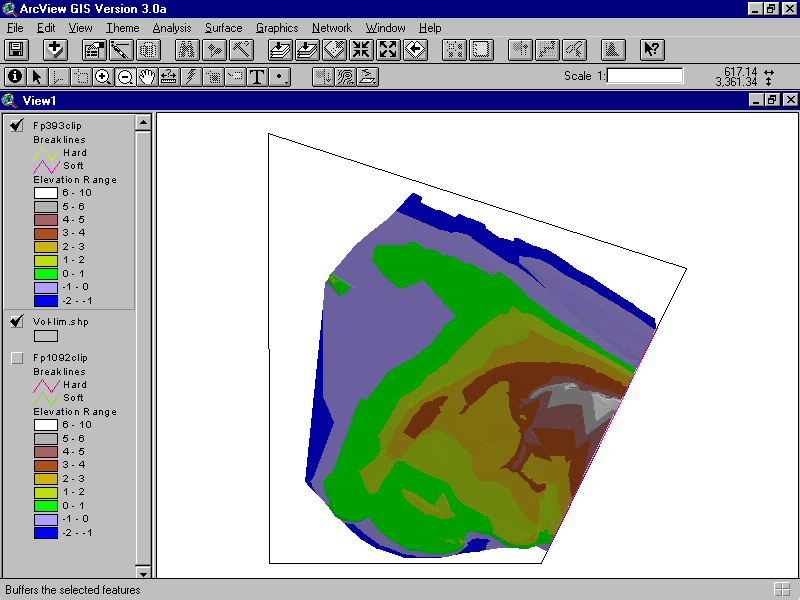The height and width of the screenshot is (600, 800).
Task: Toggle visibility of Fp393clip theme
Action: (17, 125)
